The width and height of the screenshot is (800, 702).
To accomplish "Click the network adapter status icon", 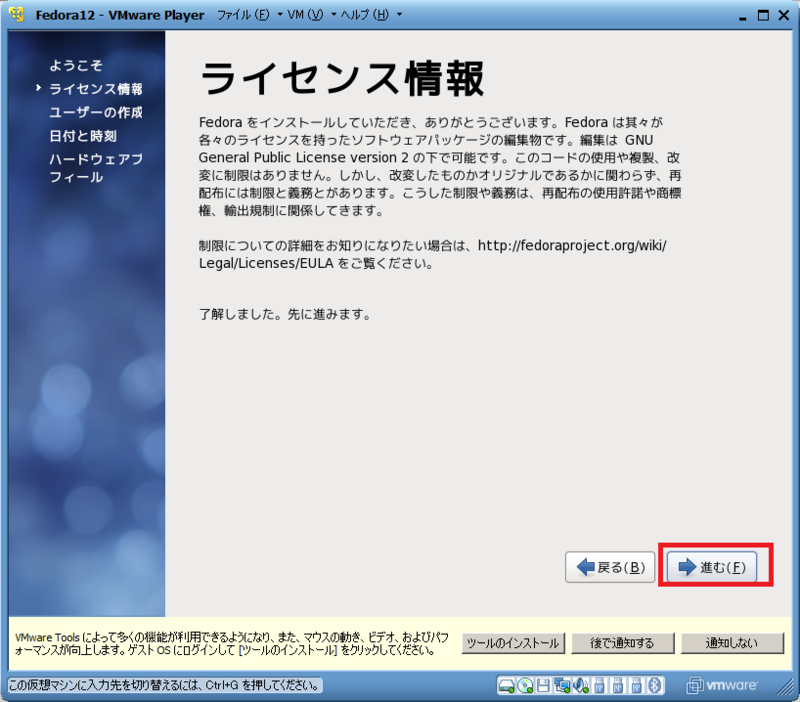I will tap(564, 686).
